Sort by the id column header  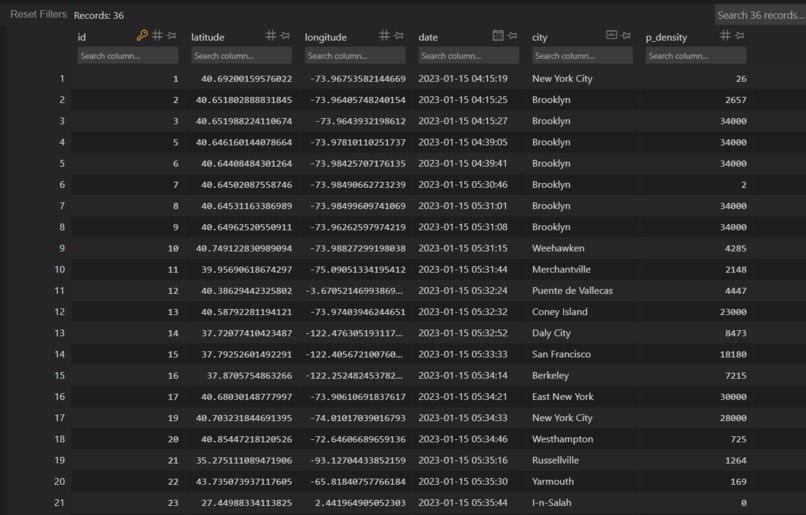[82, 37]
